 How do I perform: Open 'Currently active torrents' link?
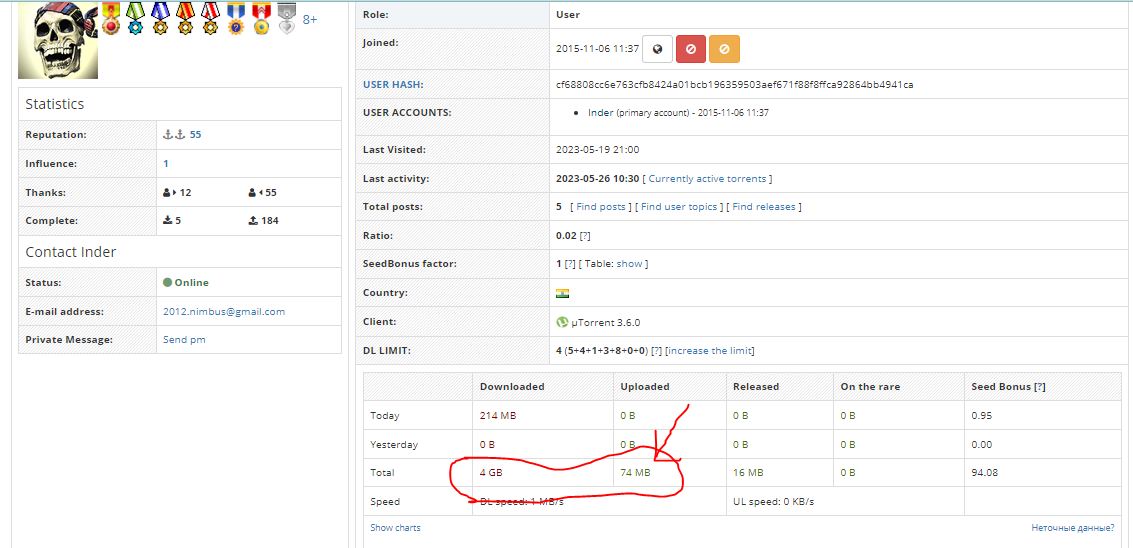[x=707, y=179]
